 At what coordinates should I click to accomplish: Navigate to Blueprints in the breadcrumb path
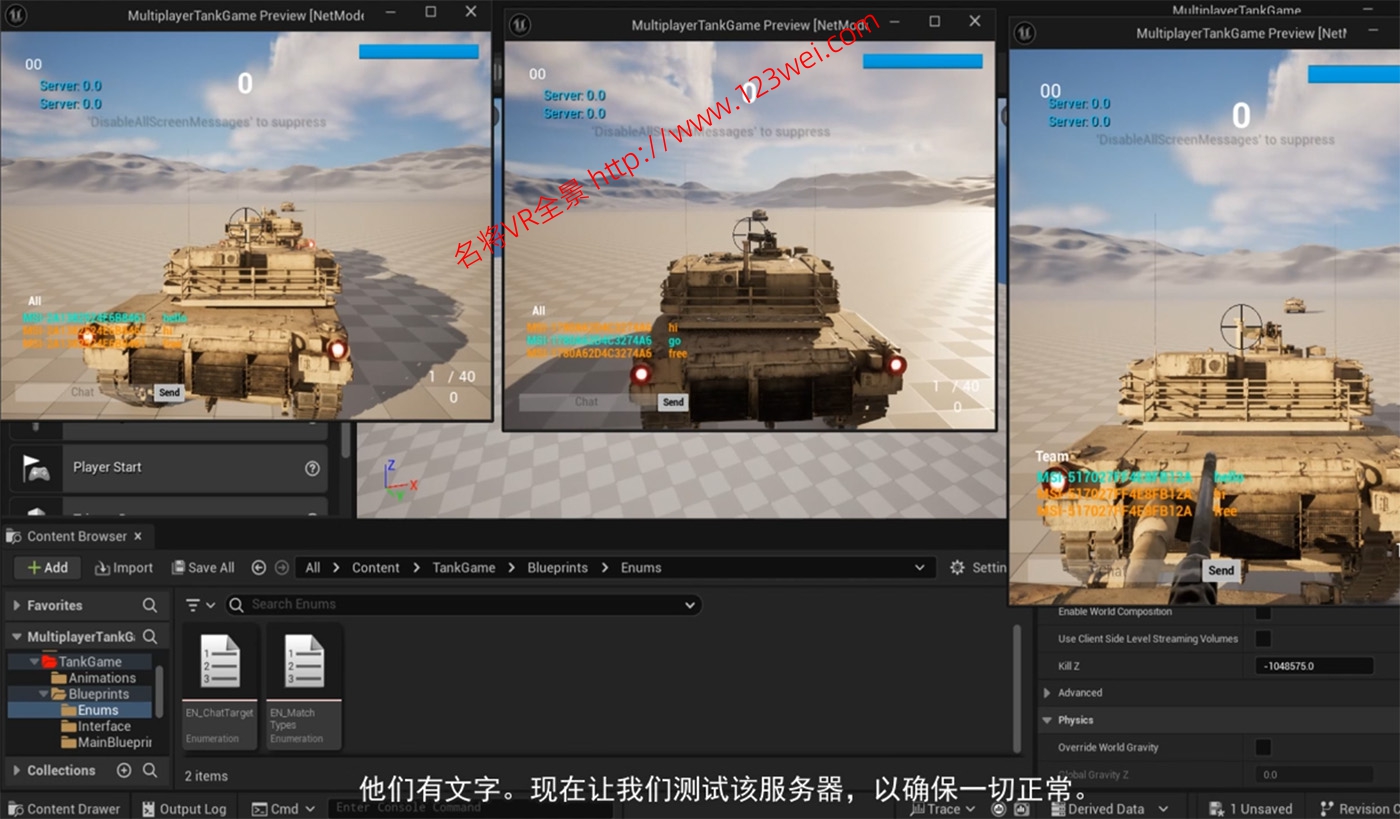[557, 567]
